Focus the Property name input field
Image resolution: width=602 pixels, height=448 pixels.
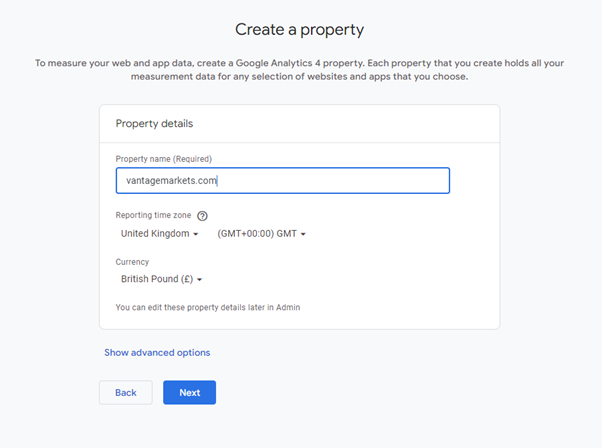330,181
